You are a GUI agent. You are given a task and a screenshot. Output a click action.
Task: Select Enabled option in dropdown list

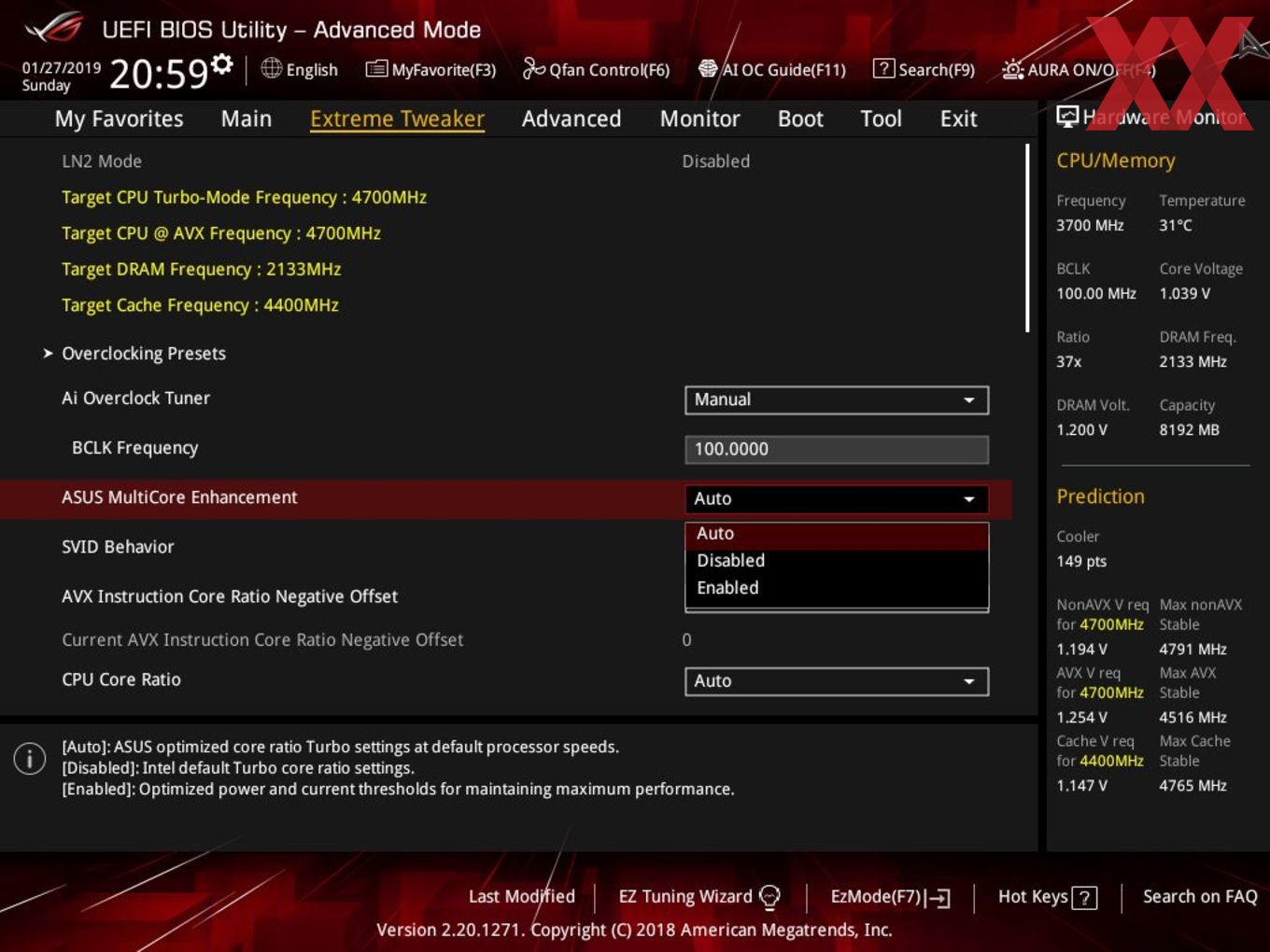coord(836,588)
